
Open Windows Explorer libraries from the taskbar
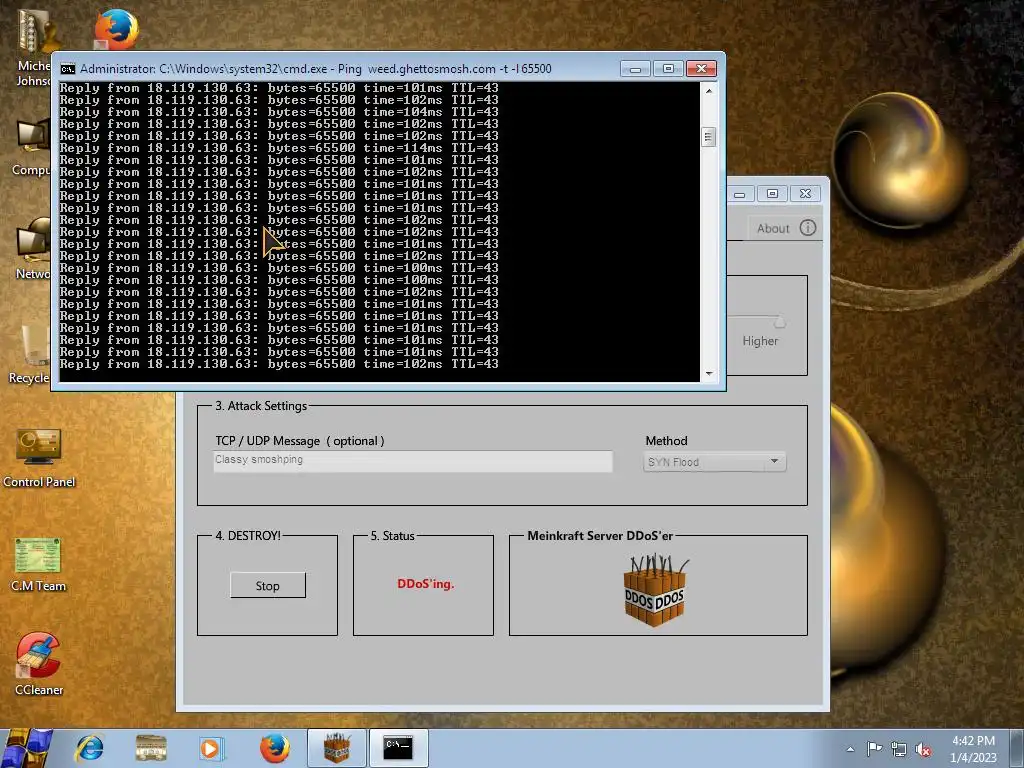(151, 748)
